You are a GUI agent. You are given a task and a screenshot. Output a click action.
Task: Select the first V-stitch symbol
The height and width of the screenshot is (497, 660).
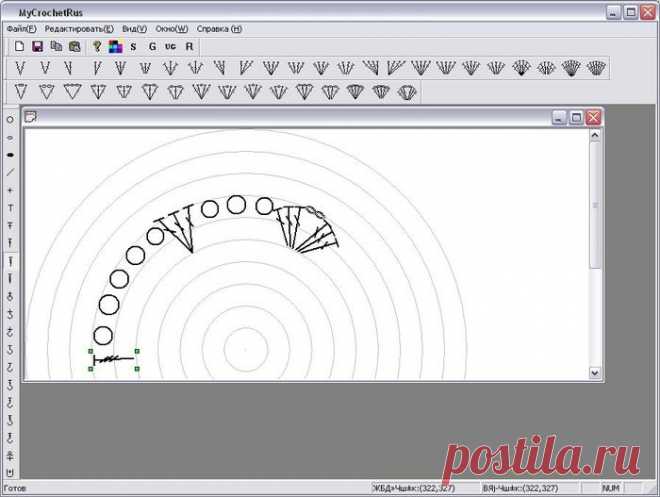point(20,68)
